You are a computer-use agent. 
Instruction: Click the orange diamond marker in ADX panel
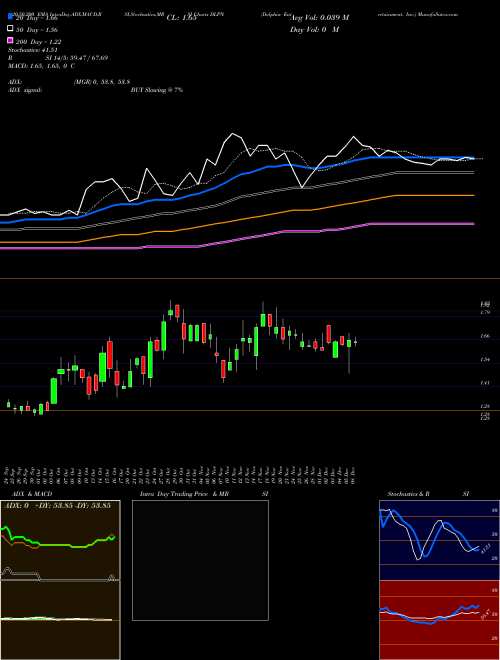coord(112,536)
